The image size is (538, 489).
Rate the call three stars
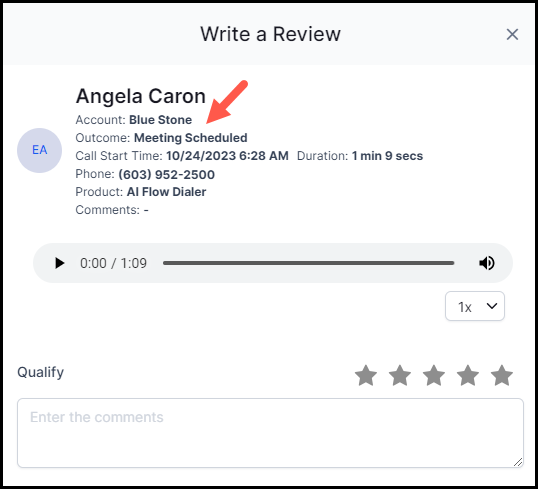coord(434,375)
